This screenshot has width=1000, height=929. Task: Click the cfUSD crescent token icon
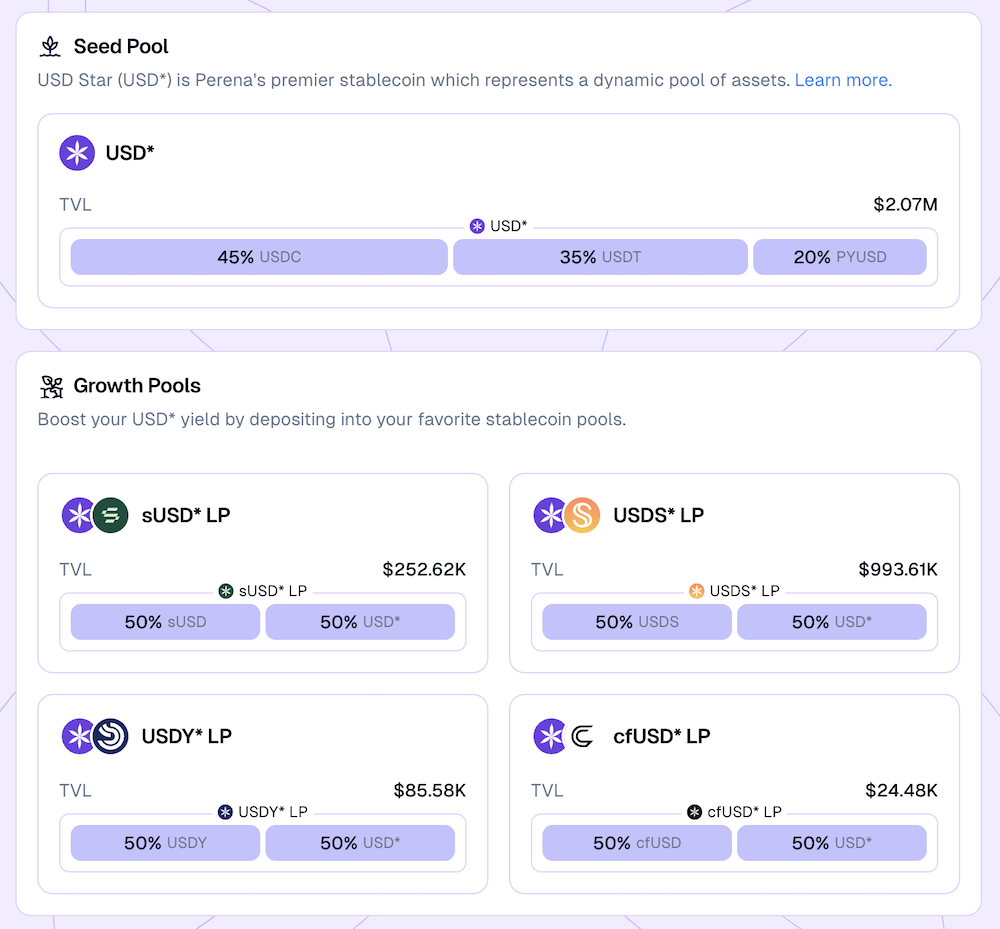click(582, 736)
